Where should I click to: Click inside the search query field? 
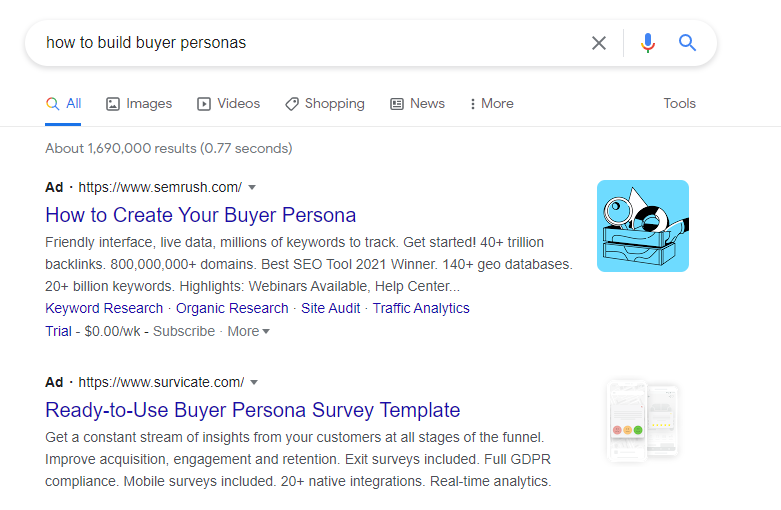coord(300,43)
